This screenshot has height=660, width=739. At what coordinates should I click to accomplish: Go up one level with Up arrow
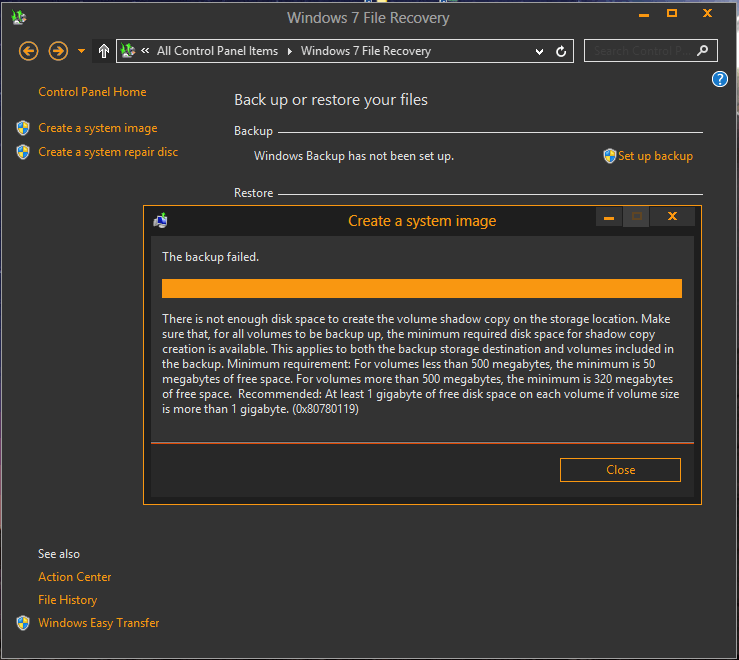coord(104,51)
